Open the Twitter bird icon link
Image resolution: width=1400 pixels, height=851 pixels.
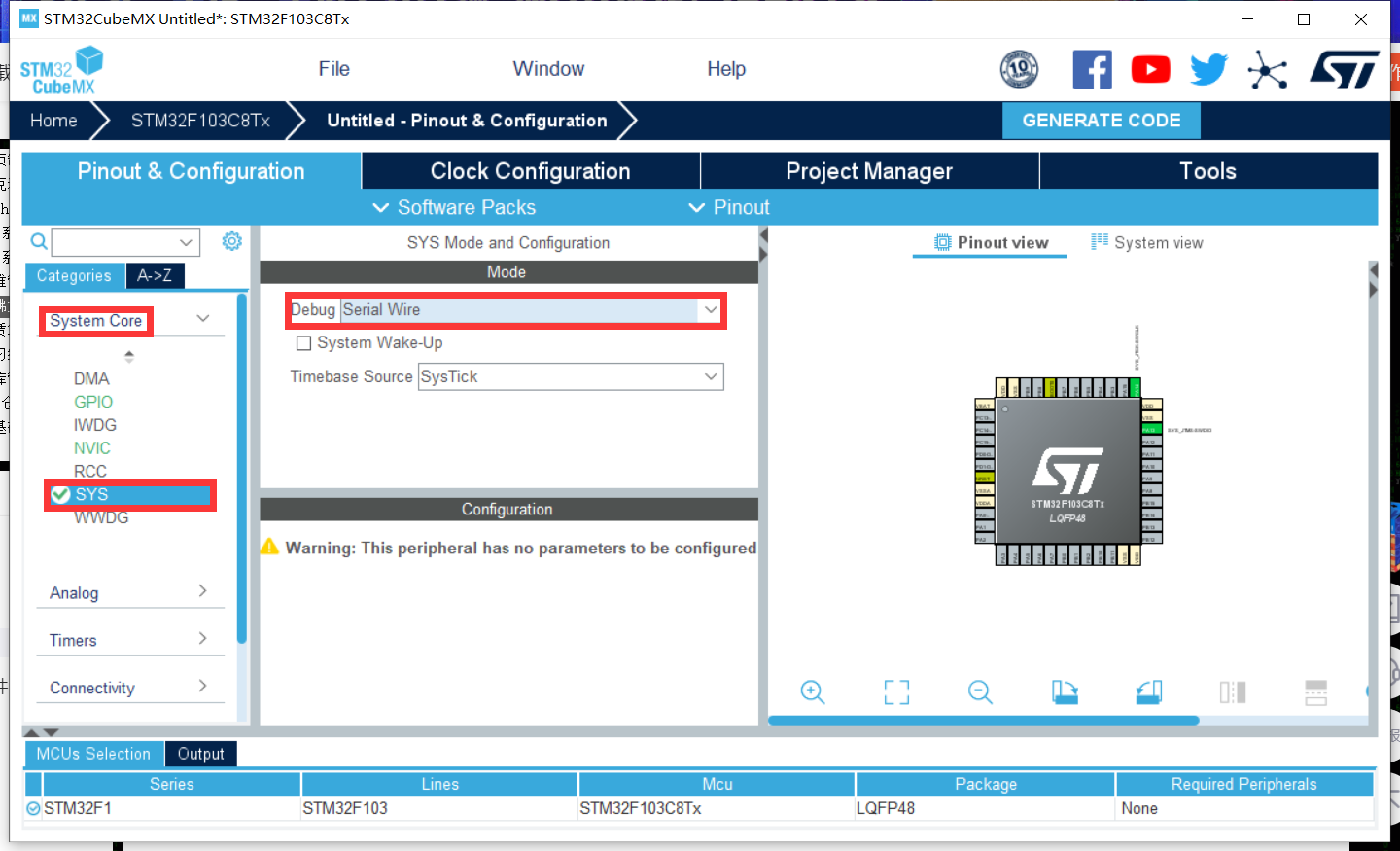[1208, 69]
